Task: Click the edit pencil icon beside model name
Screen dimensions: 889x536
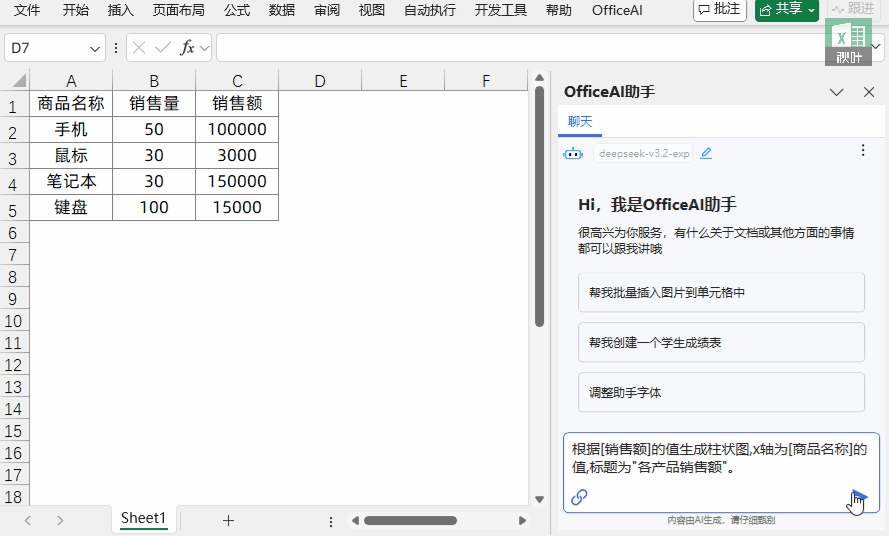Action: click(706, 153)
